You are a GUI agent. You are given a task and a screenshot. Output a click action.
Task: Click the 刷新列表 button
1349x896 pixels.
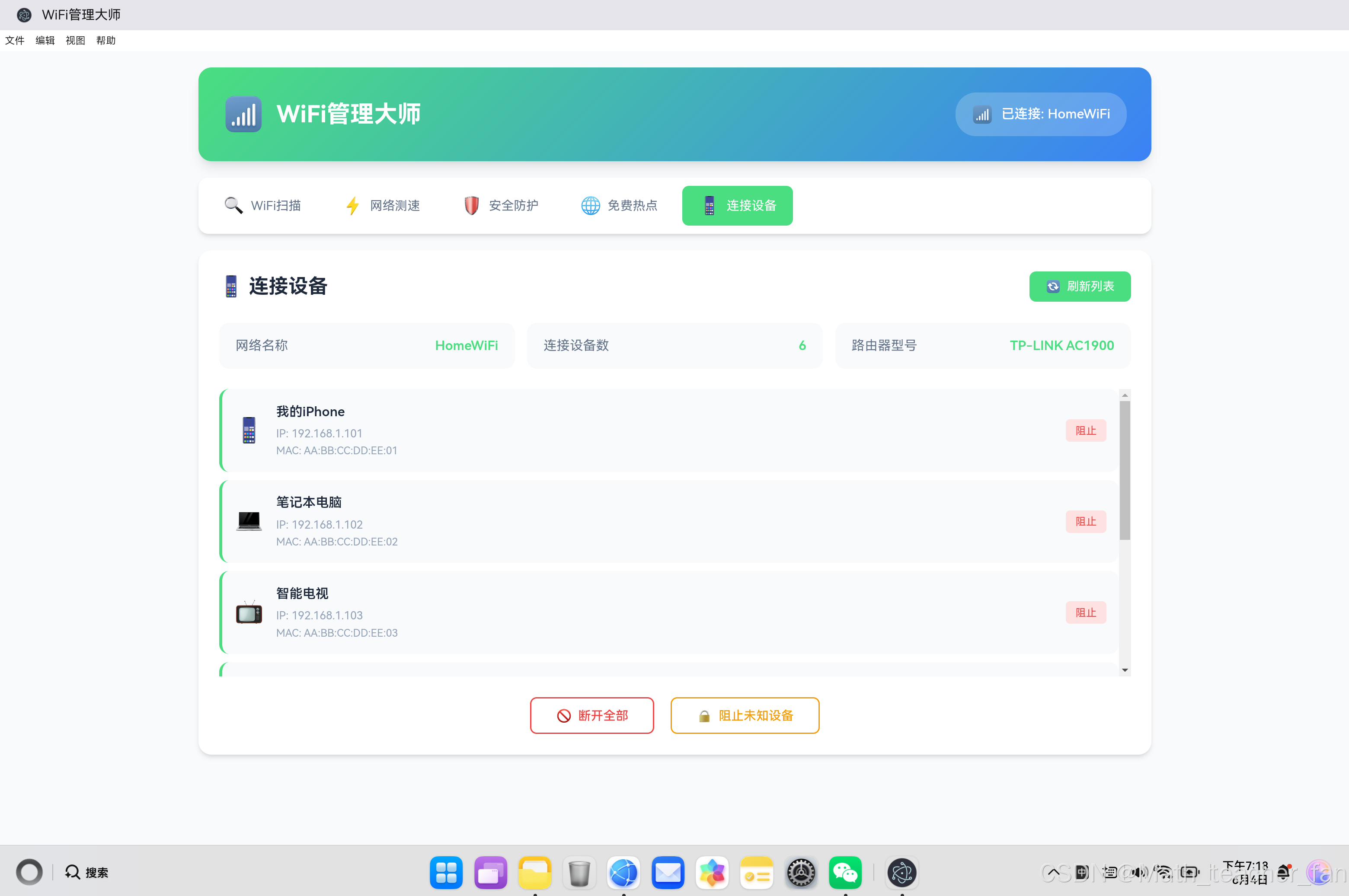click(1080, 286)
